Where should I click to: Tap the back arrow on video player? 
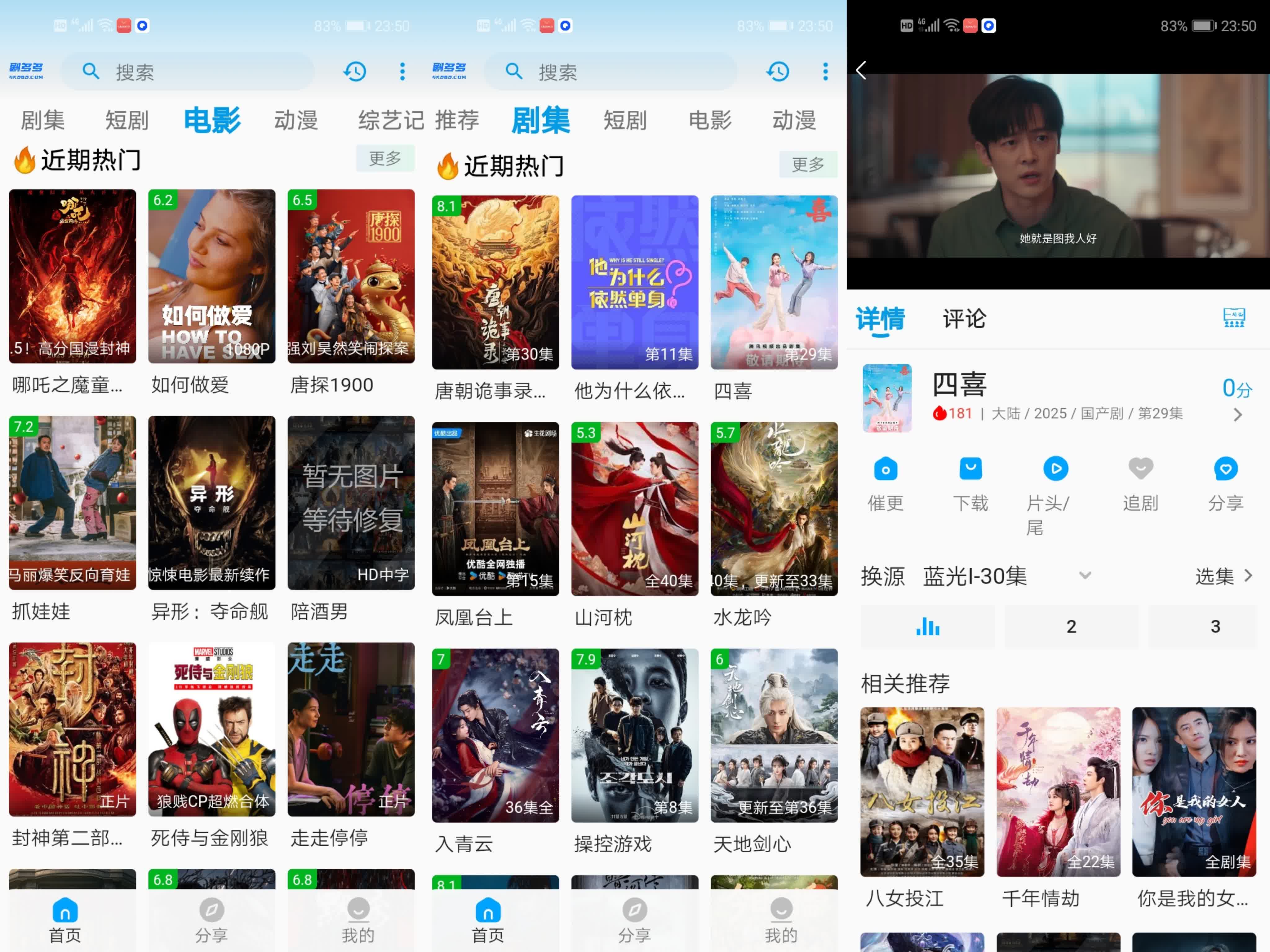click(x=861, y=70)
